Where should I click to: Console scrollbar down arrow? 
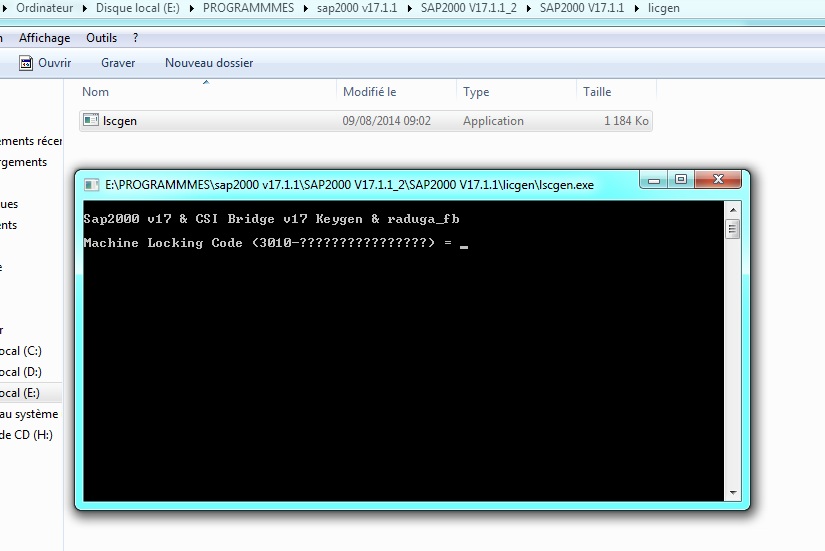[733, 493]
